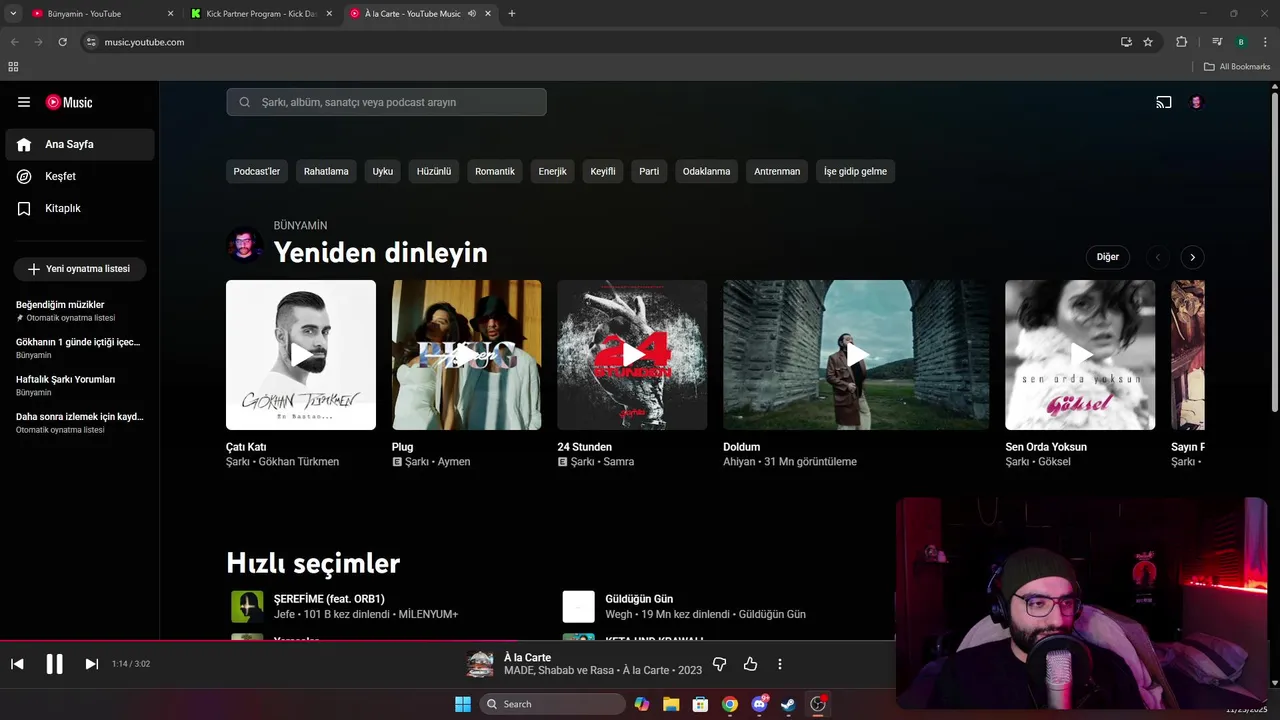Screen dimensions: 1280x720
Task: Select the Antrenman mood chip
Action: point(777,171)
